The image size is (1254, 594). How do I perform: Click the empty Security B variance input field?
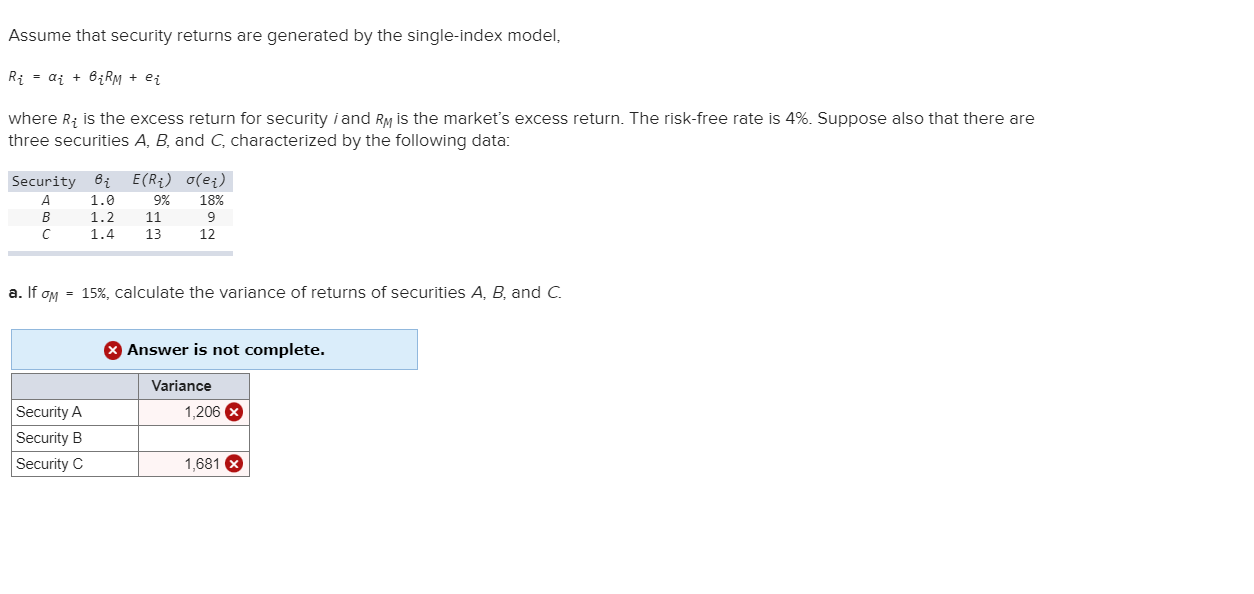click(x=192, y=437)
